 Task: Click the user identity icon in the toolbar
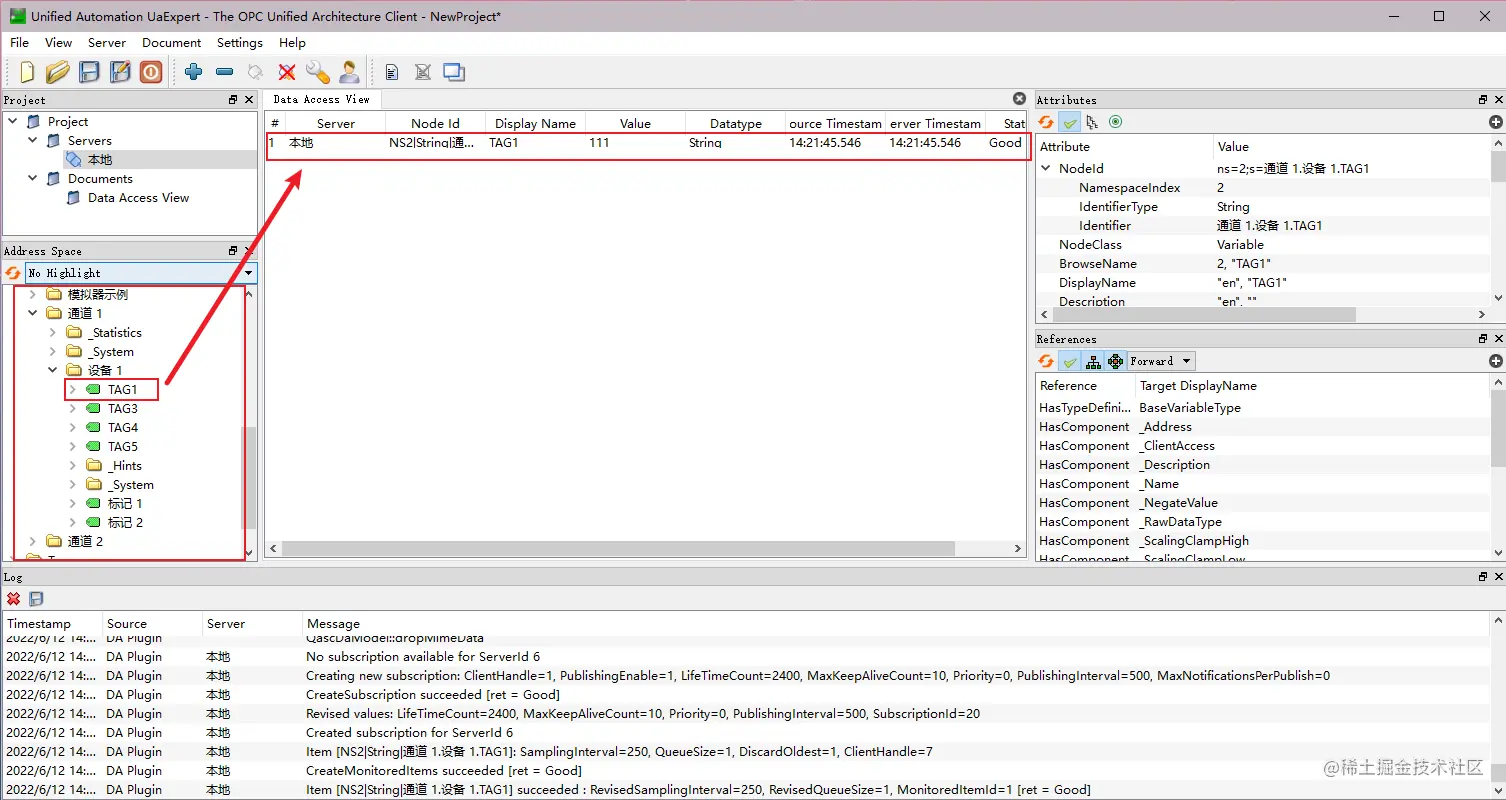coord(349,72)
